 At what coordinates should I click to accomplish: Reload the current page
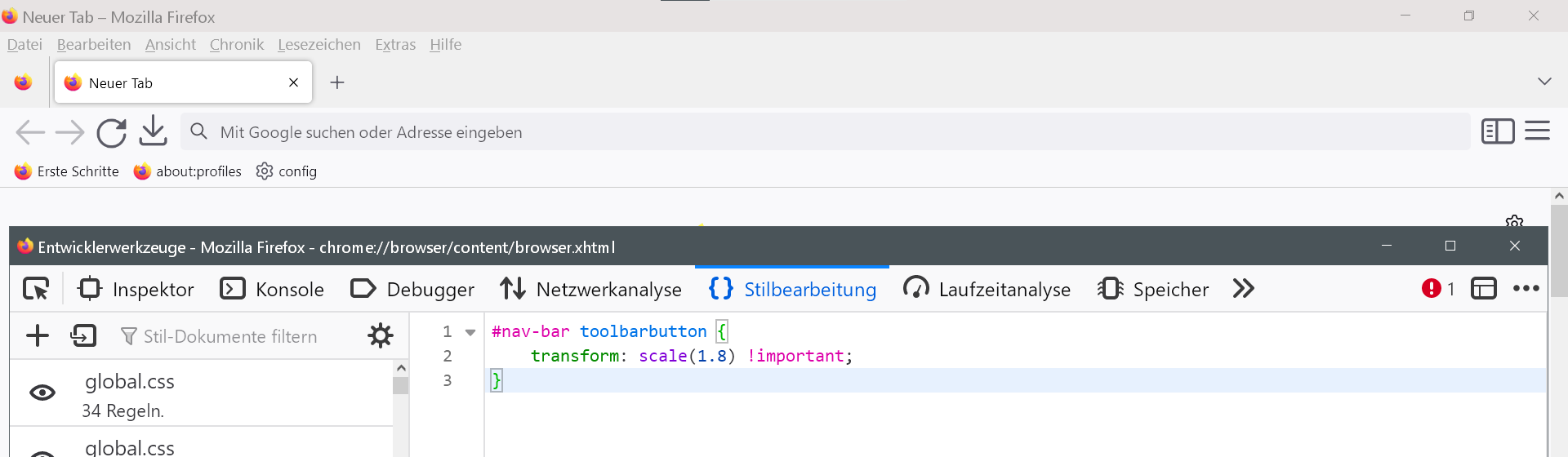[111, 132]
